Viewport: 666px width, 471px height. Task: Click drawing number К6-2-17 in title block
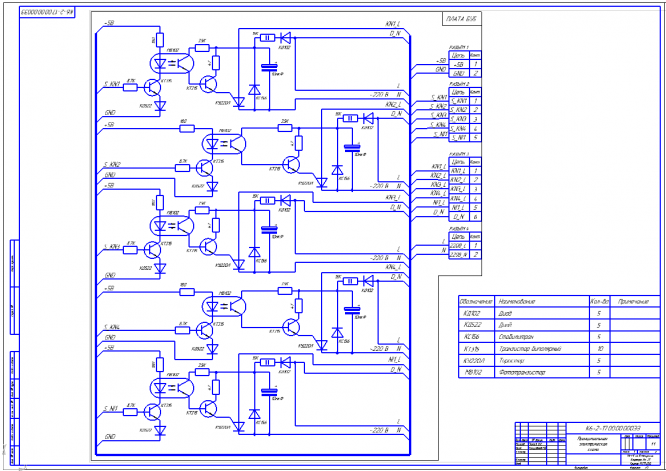tap(613, 428)
